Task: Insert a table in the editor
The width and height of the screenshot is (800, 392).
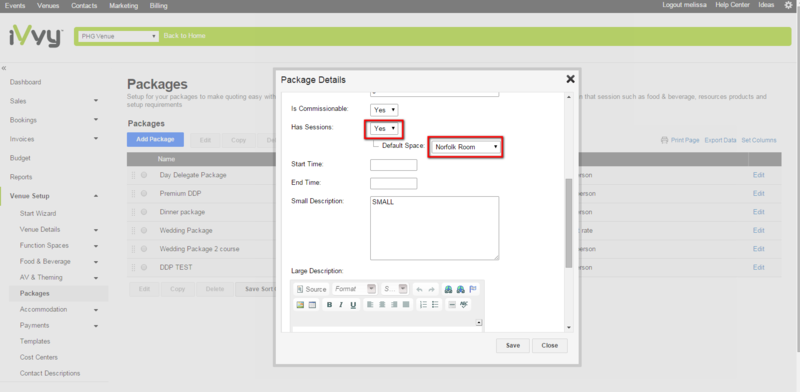Action: tap(312, 305)
